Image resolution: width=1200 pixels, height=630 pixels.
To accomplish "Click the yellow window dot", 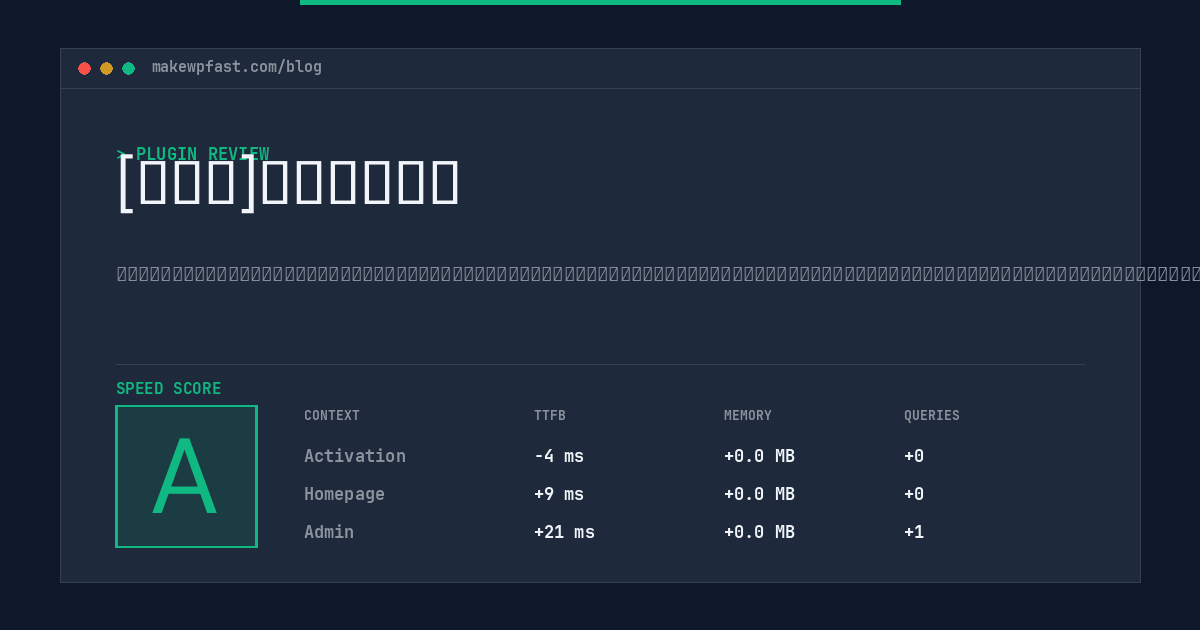I will (x=106, y=68).
